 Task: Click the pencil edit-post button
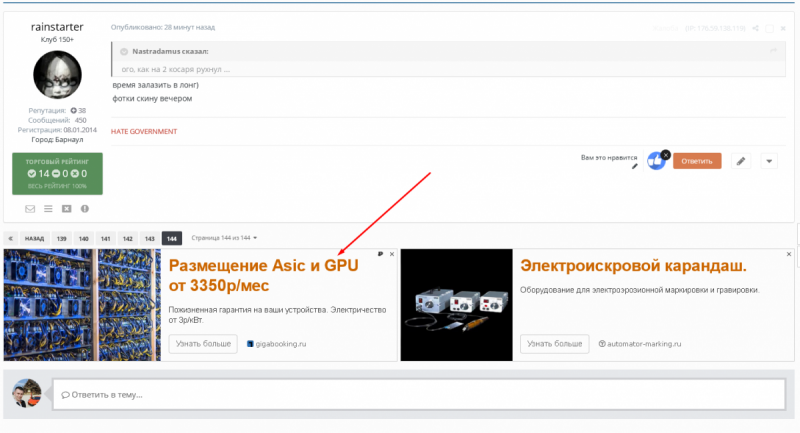(x=741, y=161)
